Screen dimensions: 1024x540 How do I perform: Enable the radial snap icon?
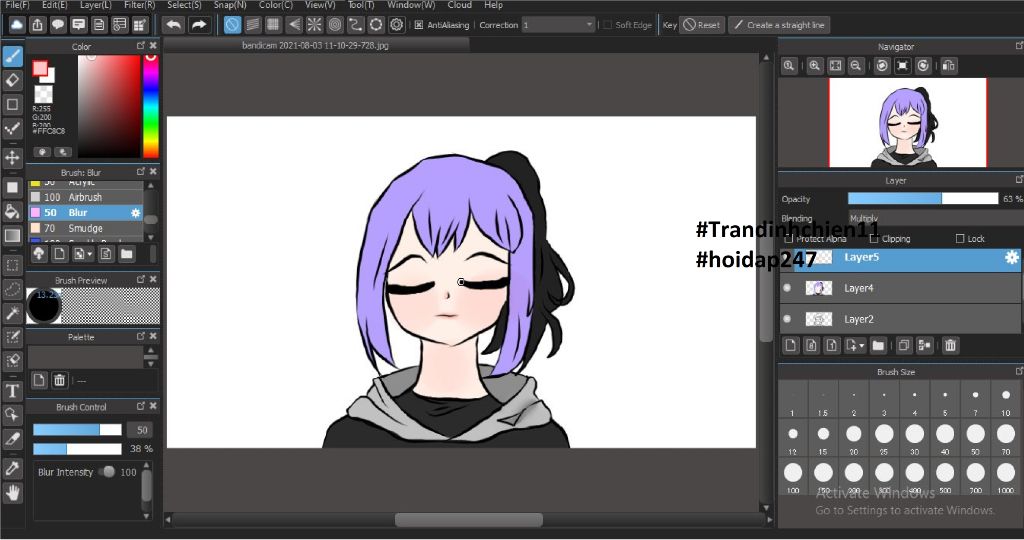click(x=314, y=25)
